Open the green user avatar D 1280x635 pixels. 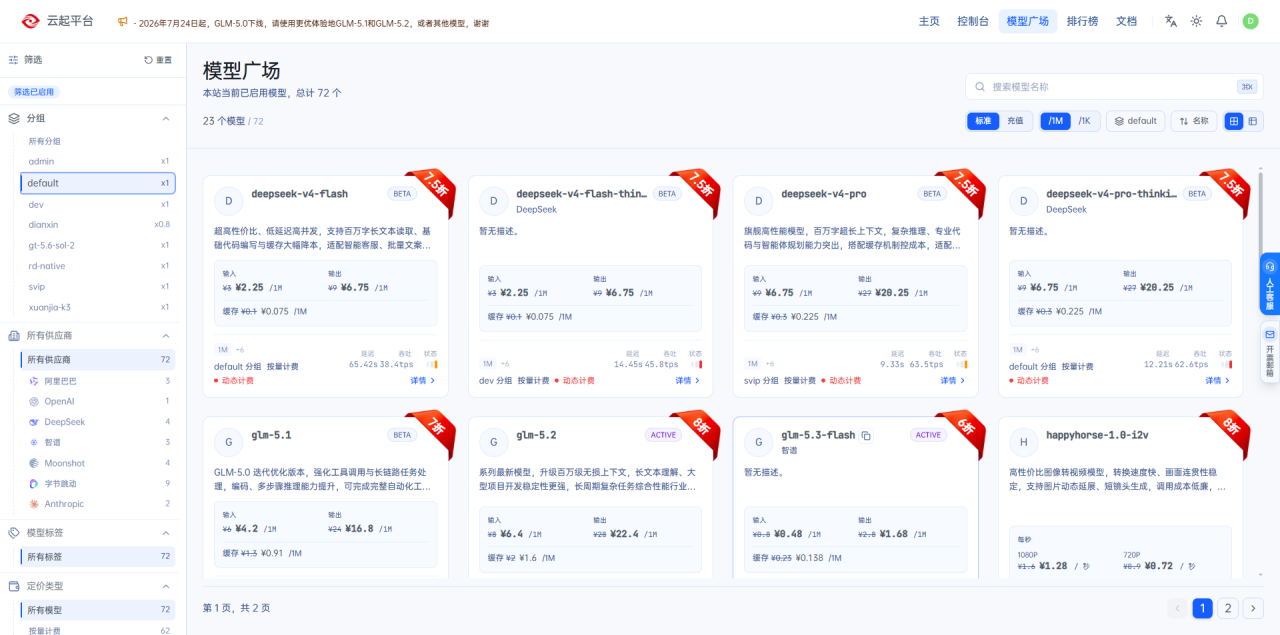click(1250, 21)
